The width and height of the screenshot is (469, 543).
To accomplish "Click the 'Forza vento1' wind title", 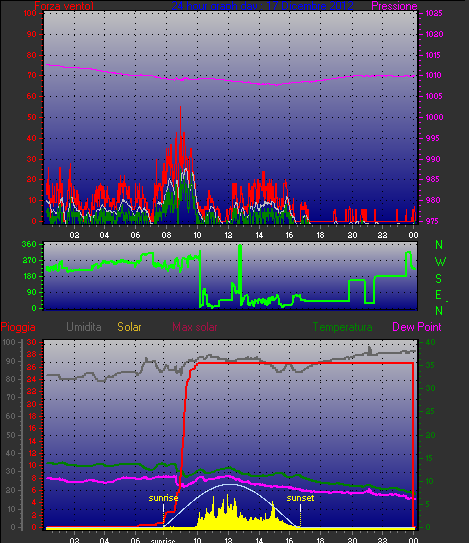I will [64, 6].
